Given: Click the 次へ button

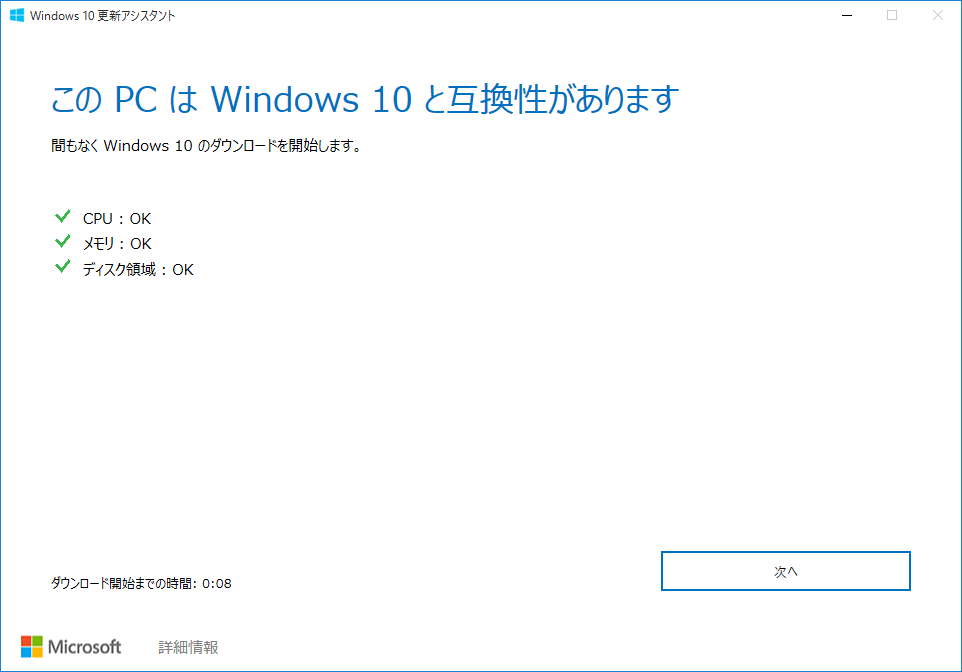Looking at the screenshot, I should 785,571.
